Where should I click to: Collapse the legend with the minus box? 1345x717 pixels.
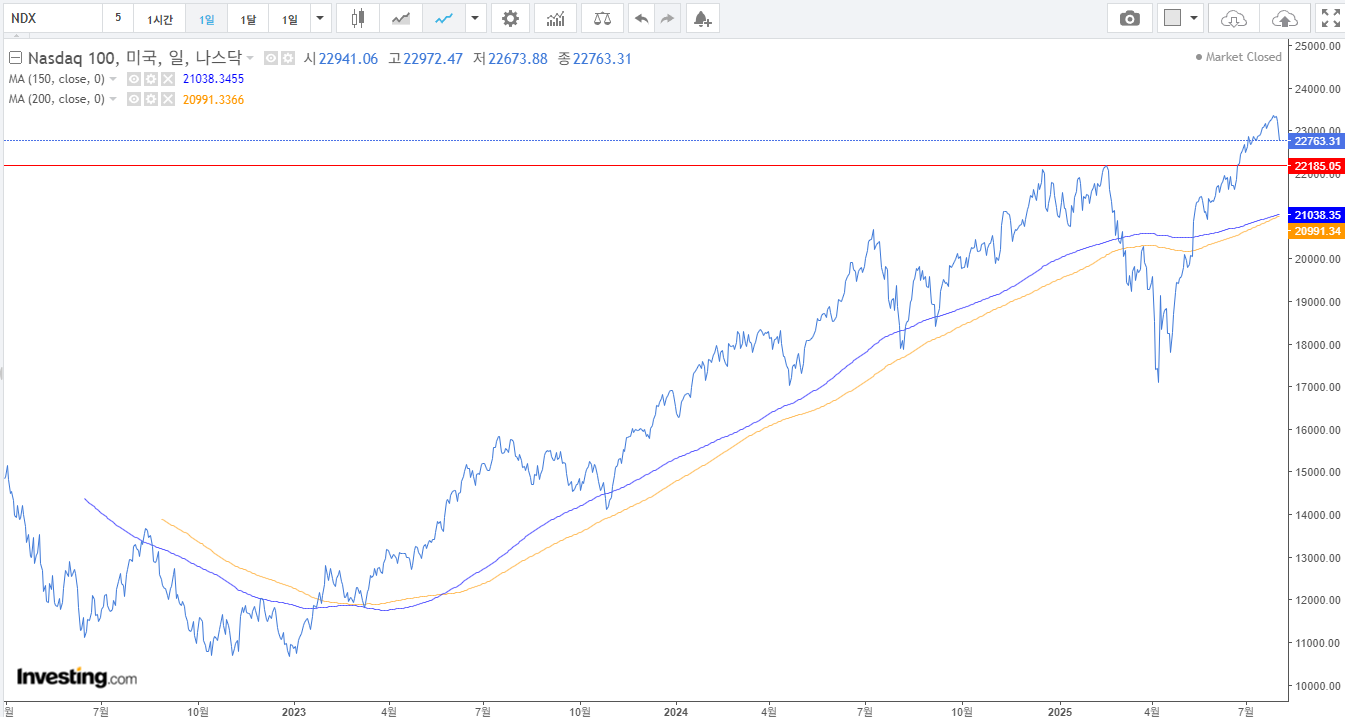coord(15,58)
